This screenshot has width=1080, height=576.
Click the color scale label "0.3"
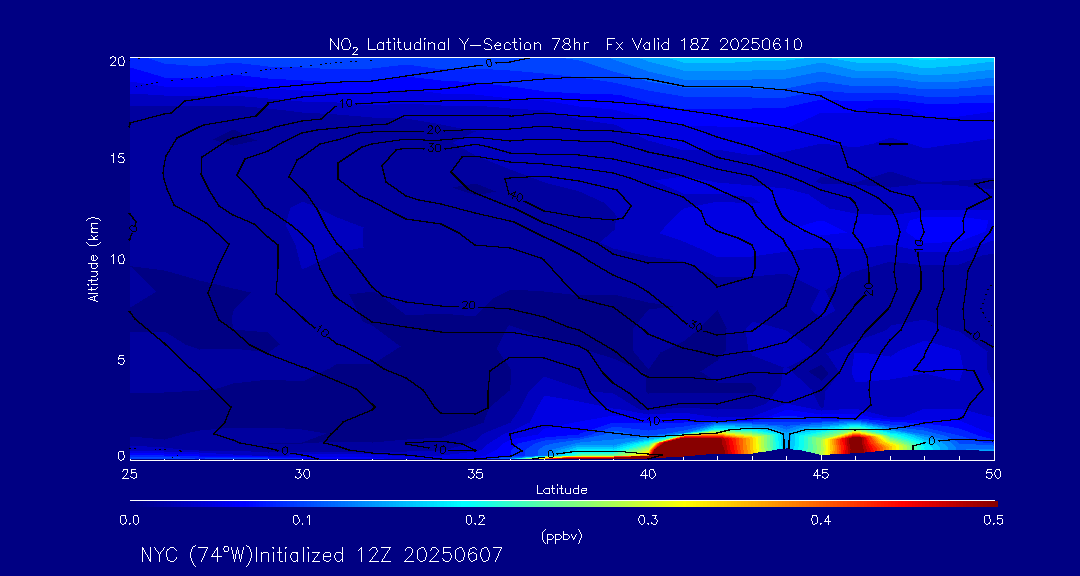(647, 521)
